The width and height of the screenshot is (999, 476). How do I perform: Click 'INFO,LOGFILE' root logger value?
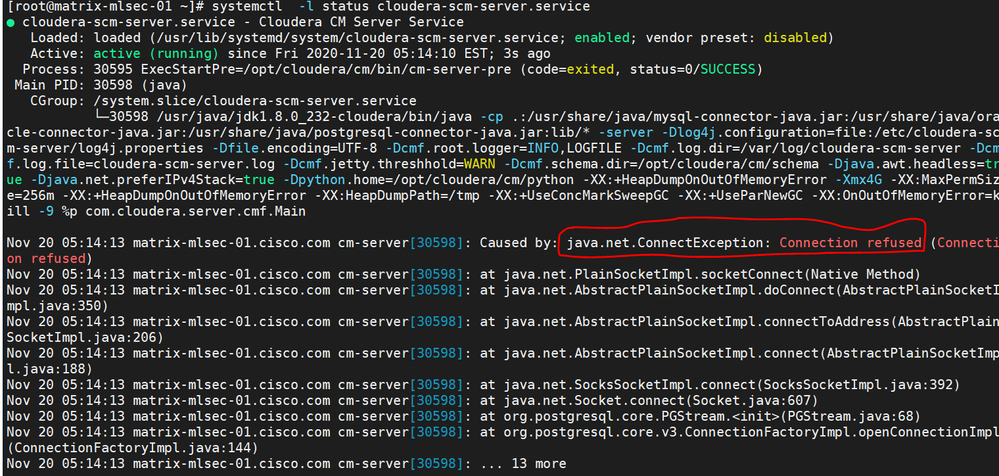574,148
